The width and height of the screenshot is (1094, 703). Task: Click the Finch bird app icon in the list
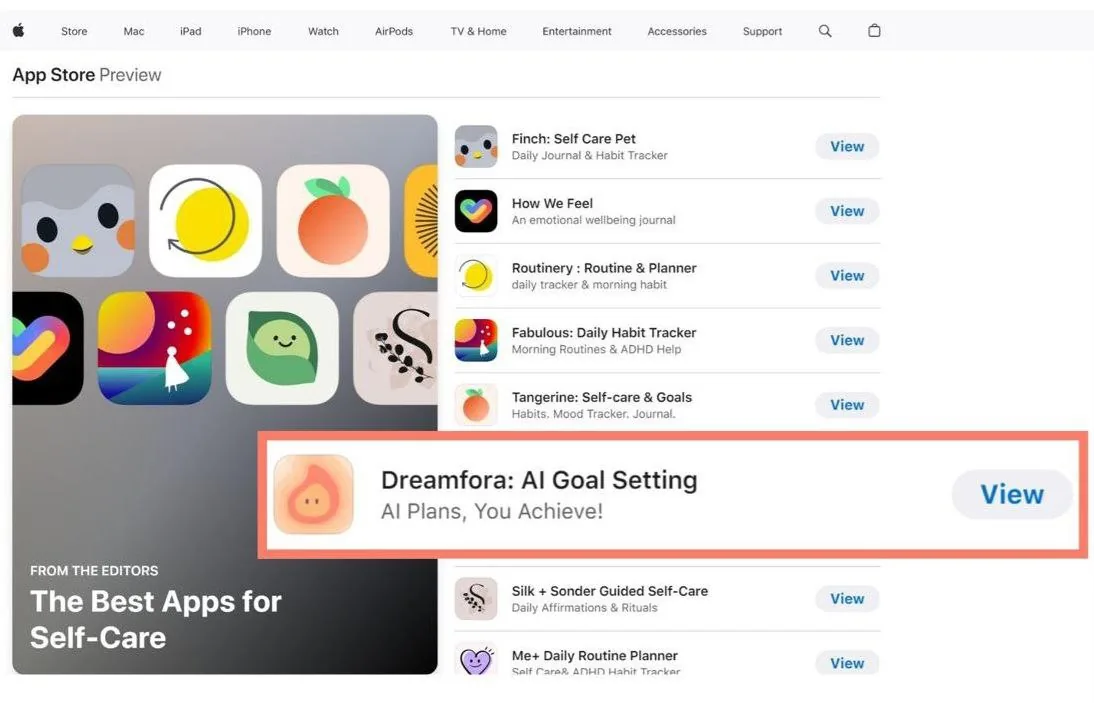476,146
